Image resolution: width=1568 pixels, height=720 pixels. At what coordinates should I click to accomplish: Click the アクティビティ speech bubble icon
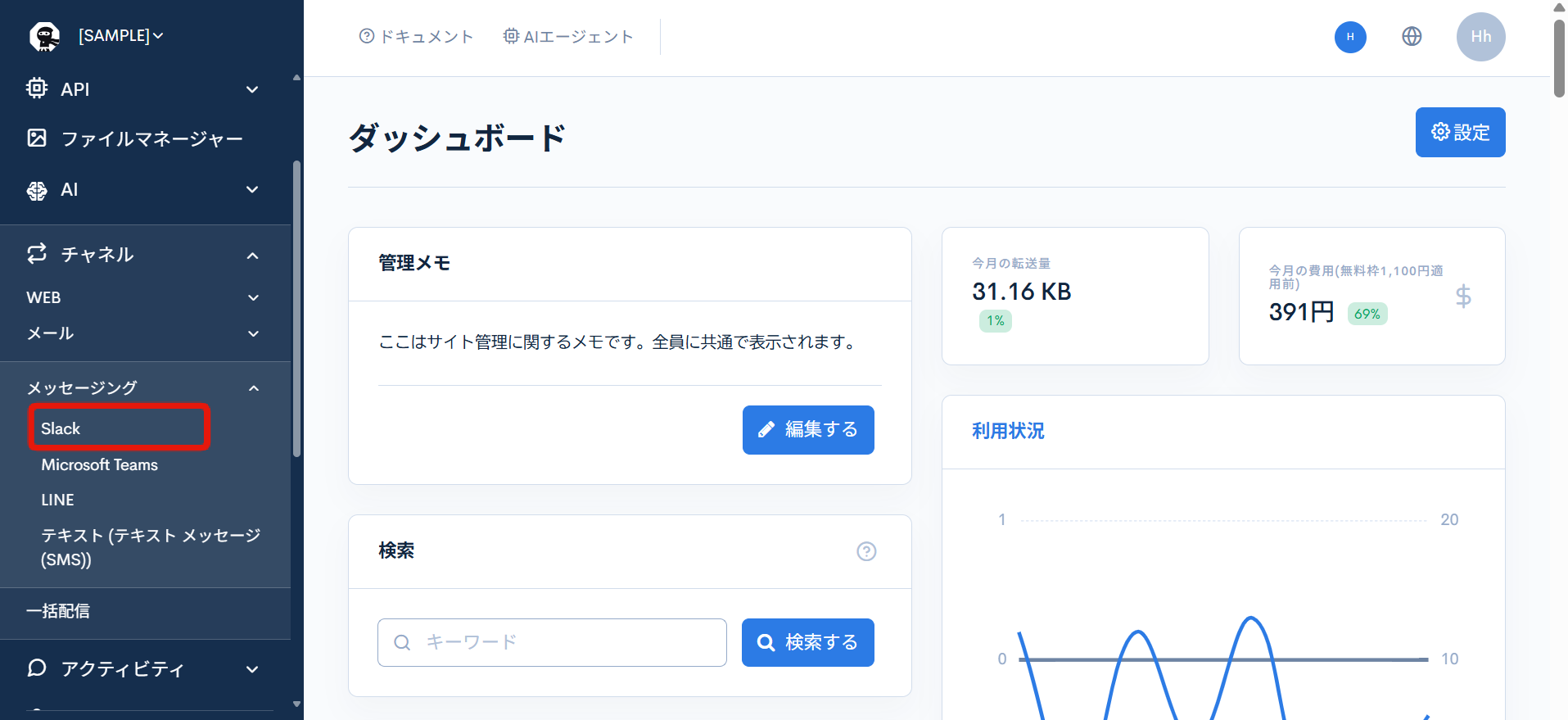[37, 668]
